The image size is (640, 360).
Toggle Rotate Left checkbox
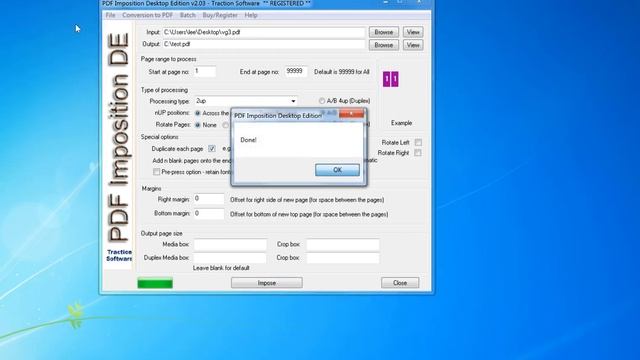coord(418,142)
